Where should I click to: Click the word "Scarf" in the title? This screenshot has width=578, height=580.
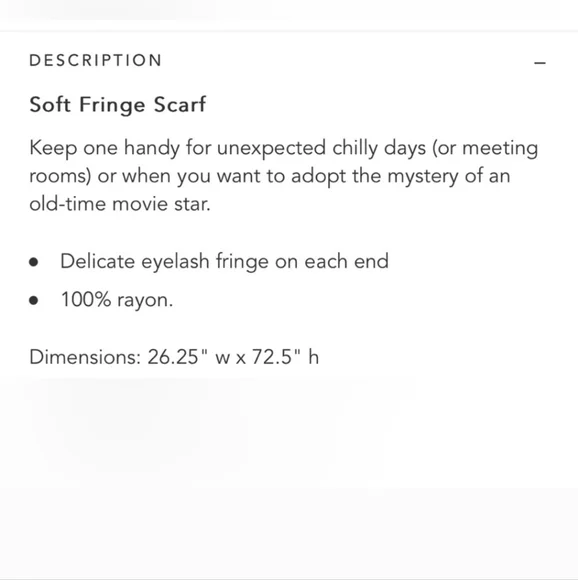180,104
